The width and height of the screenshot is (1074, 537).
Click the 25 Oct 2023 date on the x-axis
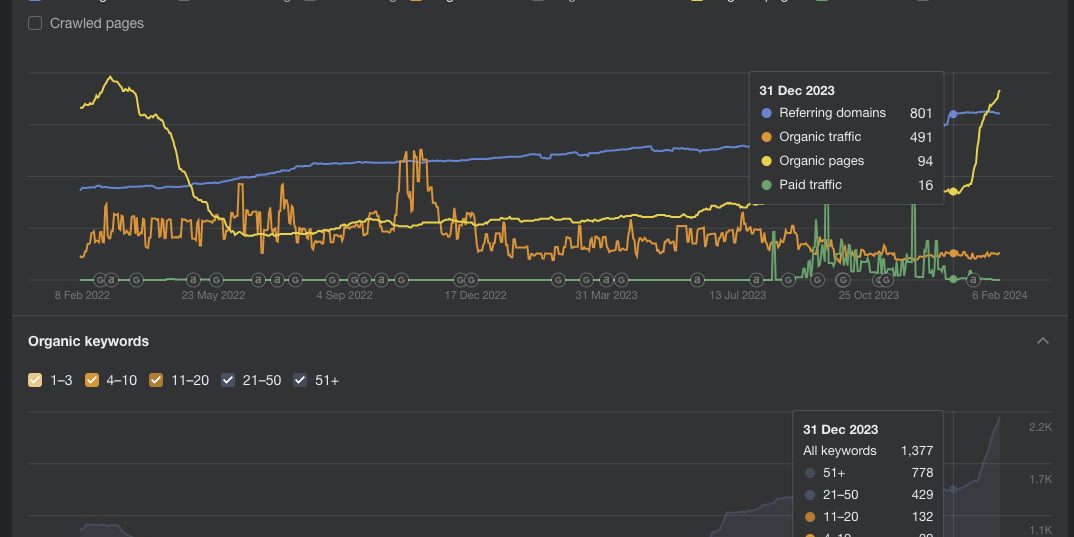point(868,295)
